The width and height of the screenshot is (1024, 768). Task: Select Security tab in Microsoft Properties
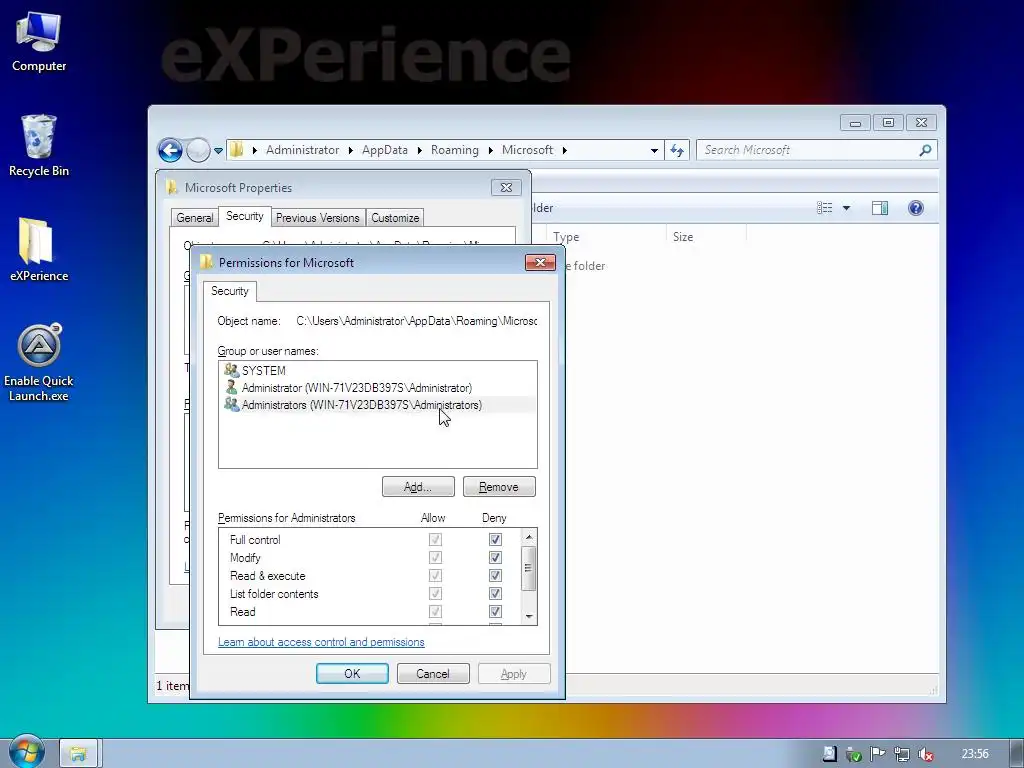245,216
